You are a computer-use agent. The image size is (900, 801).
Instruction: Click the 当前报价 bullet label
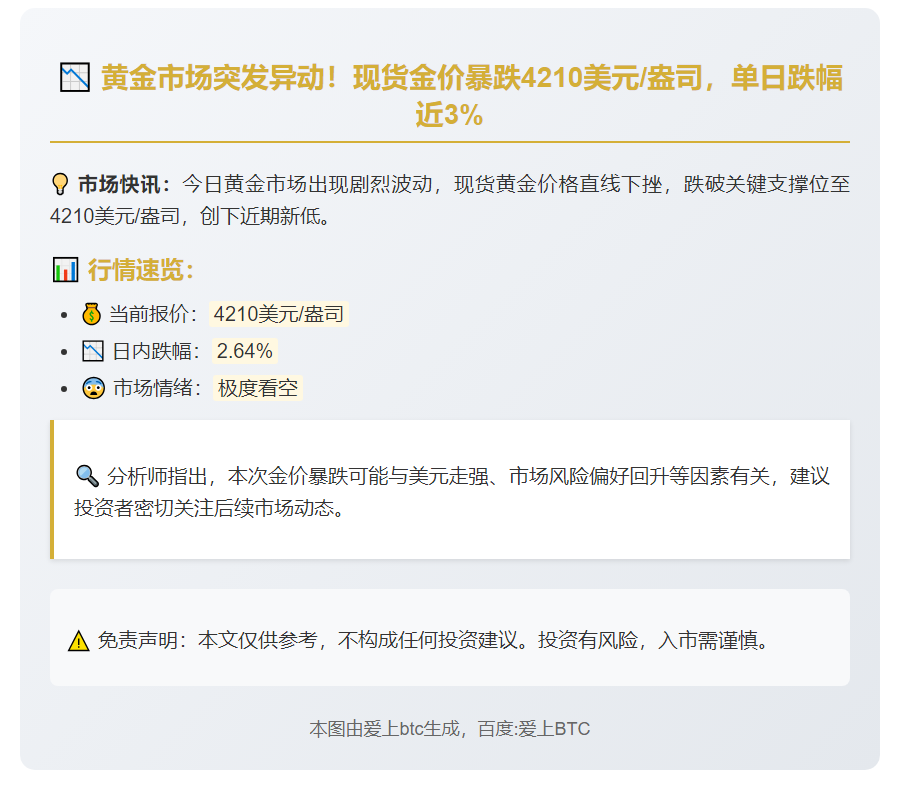pos(154,315)
